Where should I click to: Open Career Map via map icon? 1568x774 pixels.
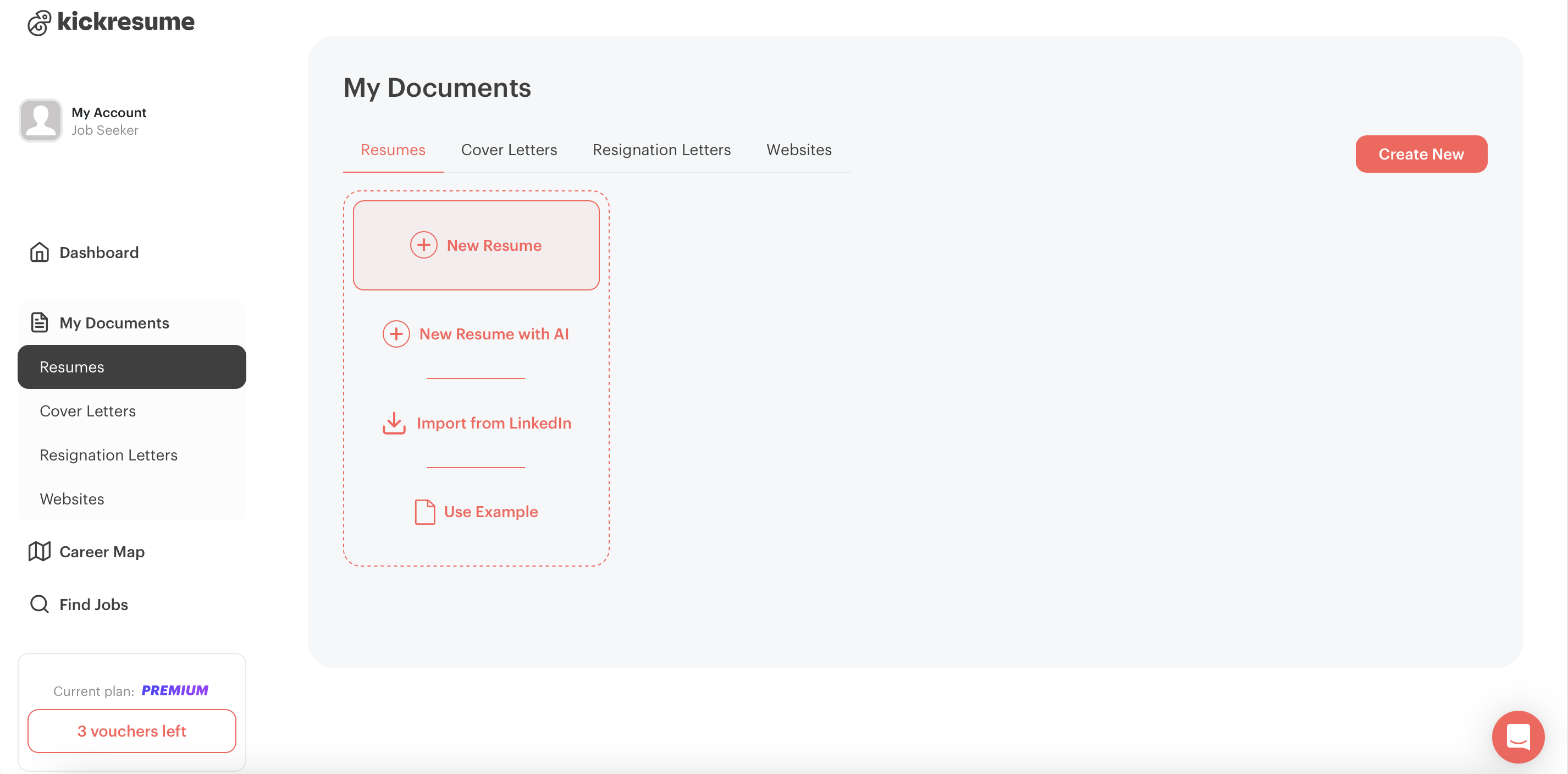coord(40,552)
